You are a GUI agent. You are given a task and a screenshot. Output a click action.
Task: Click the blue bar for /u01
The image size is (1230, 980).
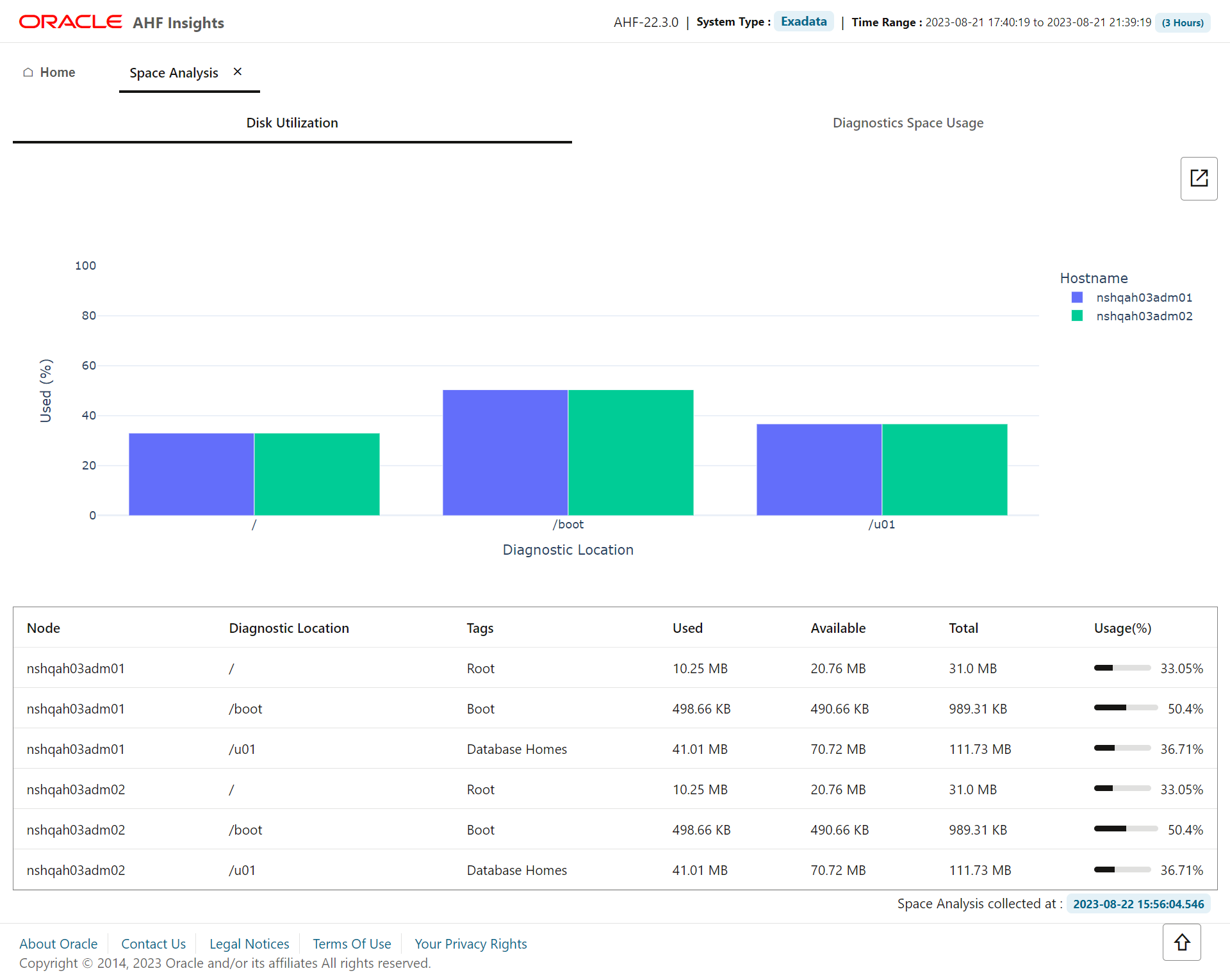[819, 470]
